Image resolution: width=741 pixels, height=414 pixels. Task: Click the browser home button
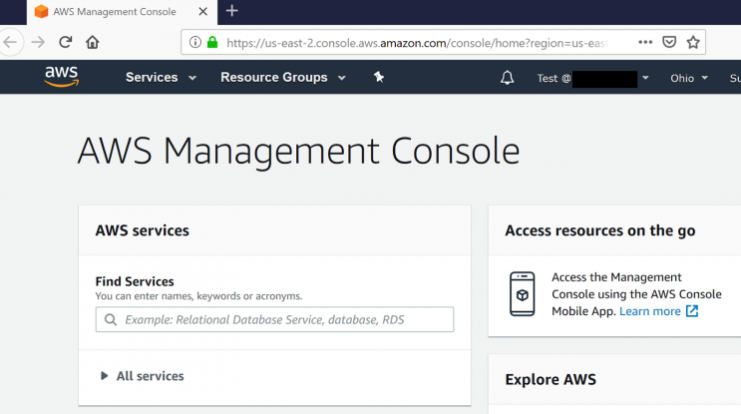[93, 42]
